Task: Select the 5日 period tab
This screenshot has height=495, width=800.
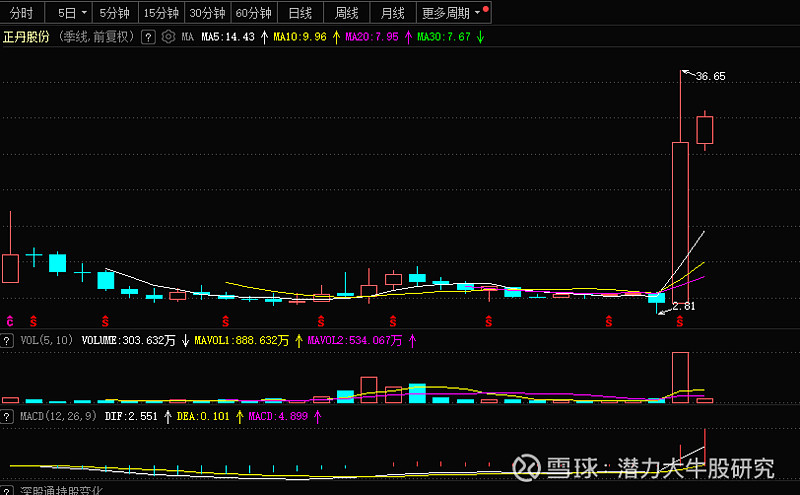Action: (66, 13)
